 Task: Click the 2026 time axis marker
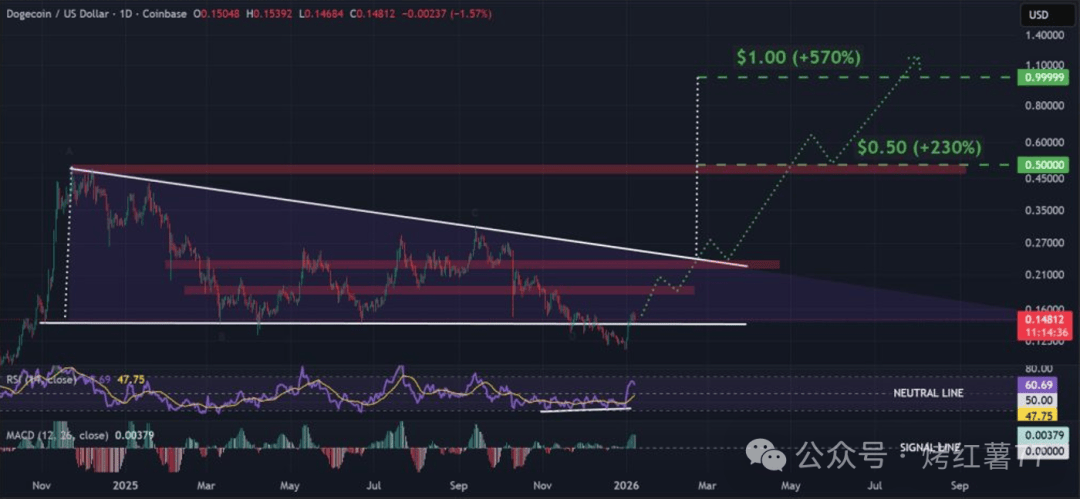[x=626, y=485]
